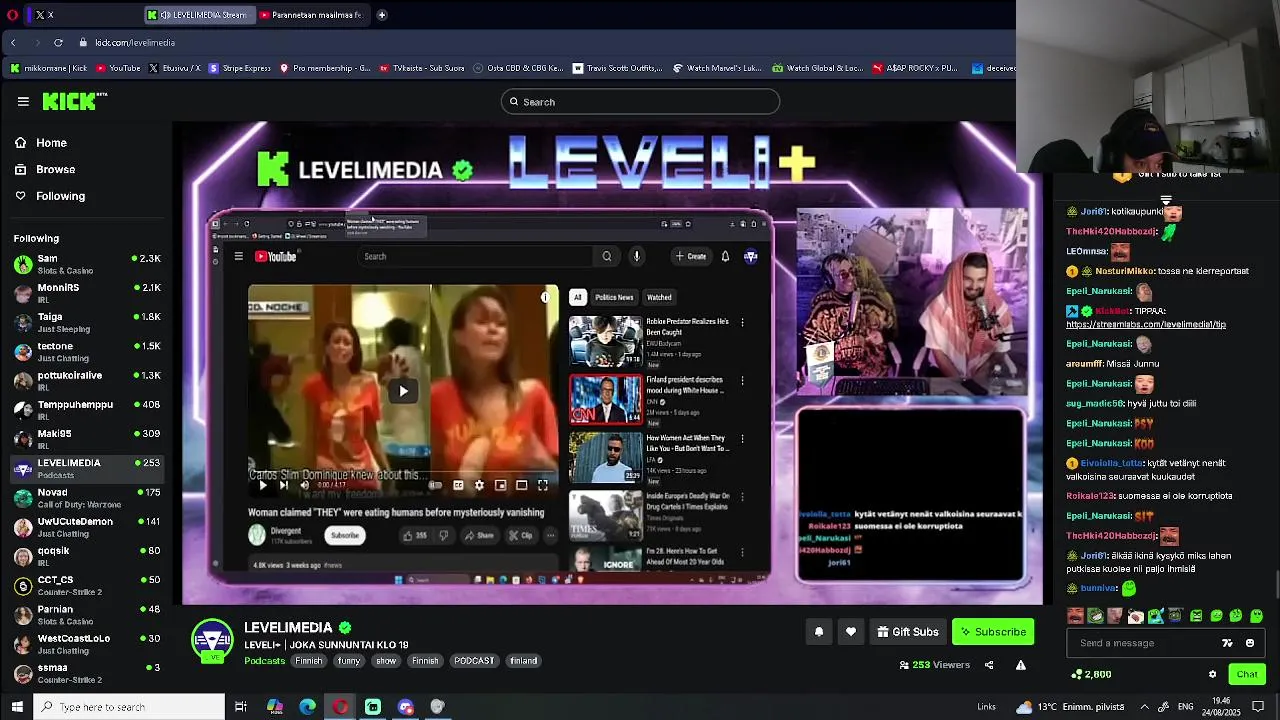Open the TVkaista - Sub Suora bookmark
Image resolution: width=1280 pixels, height=720 pixels.
pos(421,68)
